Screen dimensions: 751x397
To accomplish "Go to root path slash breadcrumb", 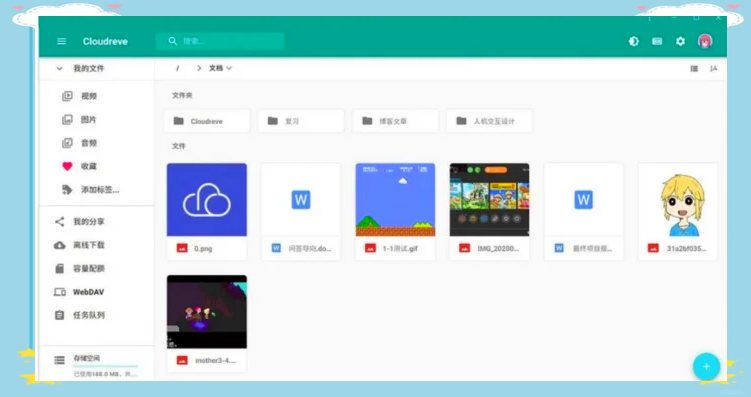I will [x=177, y=68].
